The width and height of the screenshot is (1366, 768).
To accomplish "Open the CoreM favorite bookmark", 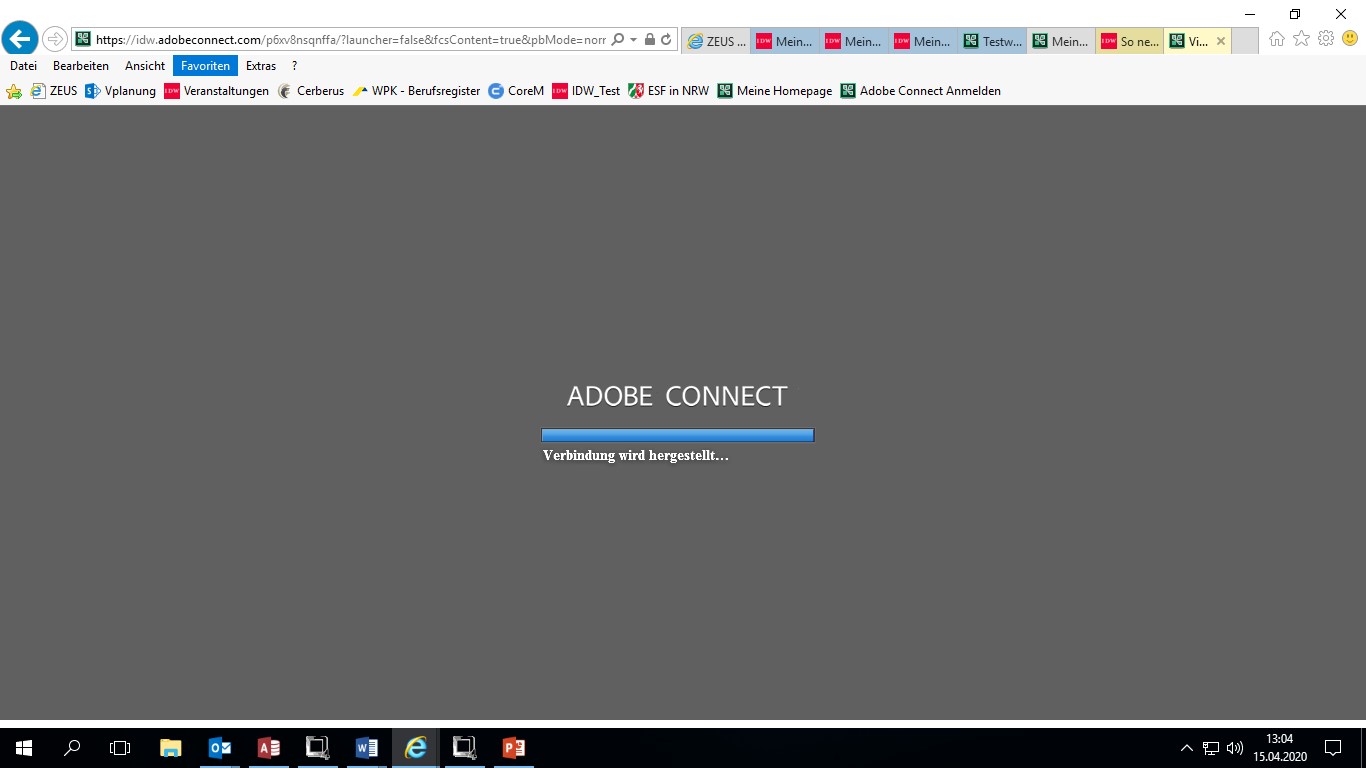I will click(x=516, y=91).
